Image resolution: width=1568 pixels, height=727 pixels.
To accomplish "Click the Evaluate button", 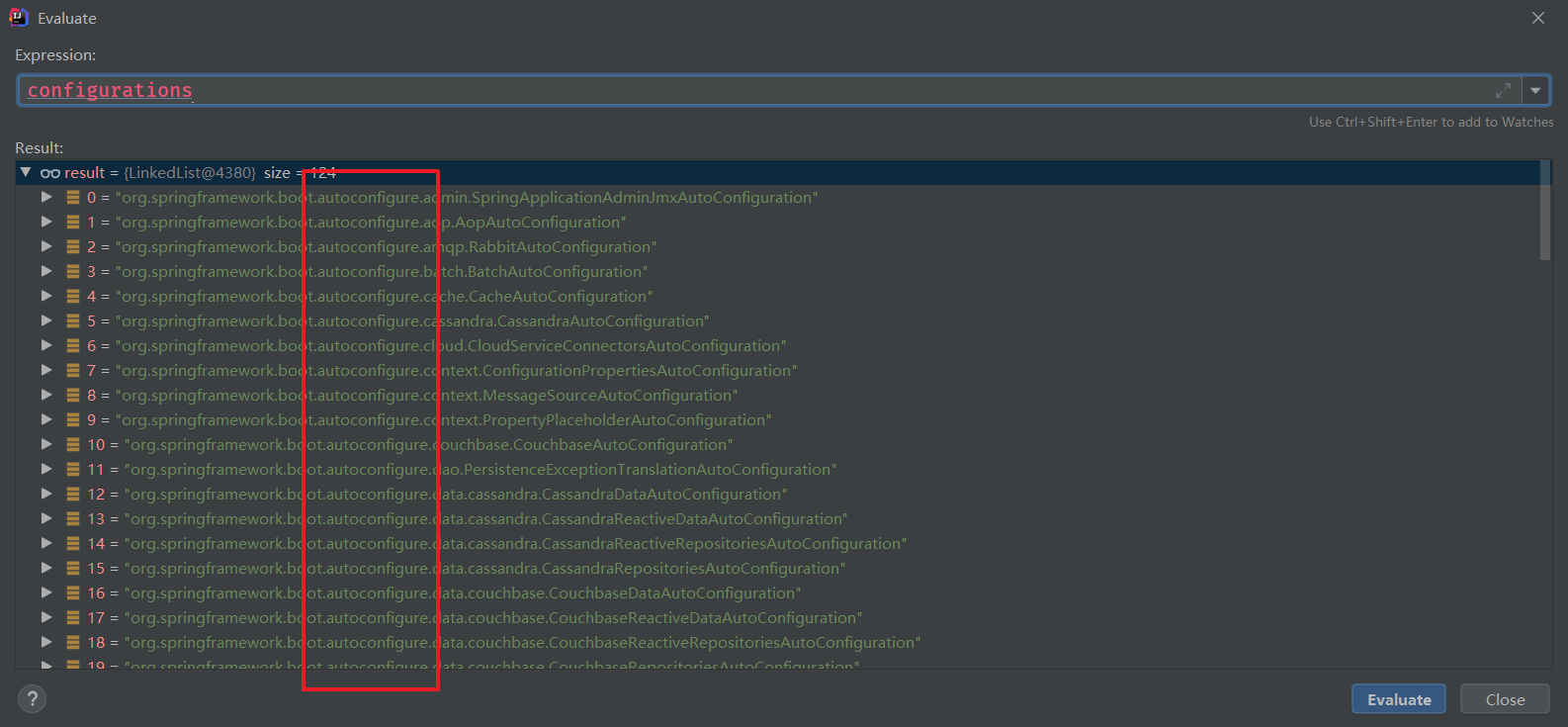I will pos(1399,699).
